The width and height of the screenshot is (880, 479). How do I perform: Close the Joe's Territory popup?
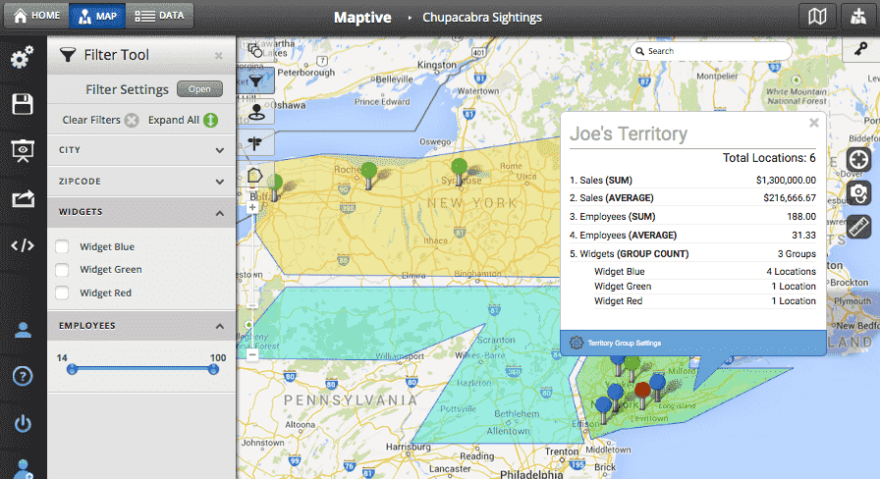(x=814, y=123)
